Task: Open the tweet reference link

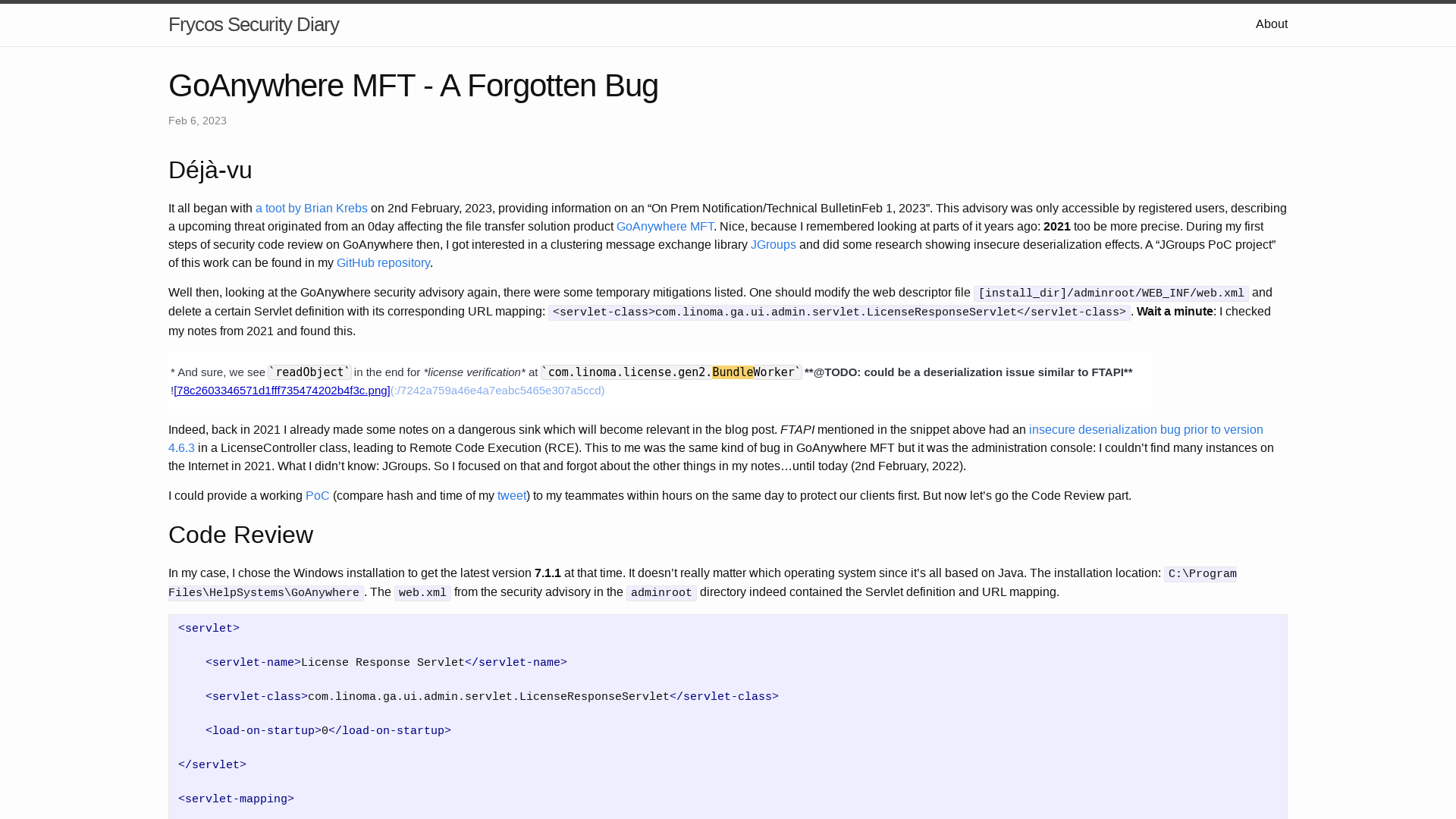Action: click(x=512, y=495)
